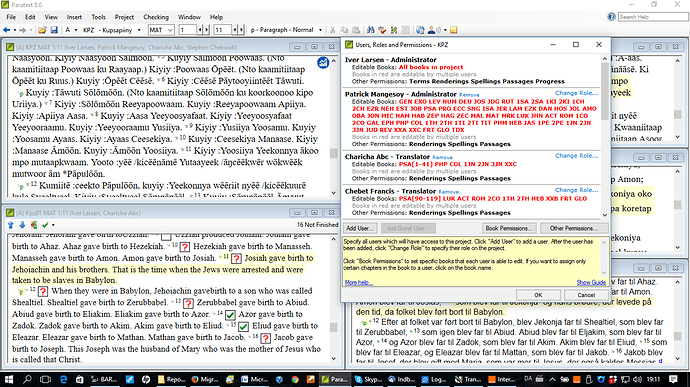Image resolution: width=690 pixels, height=387 pixels.
Task: Open the MAT book dropdown
Action: click(x=170, y=30)
